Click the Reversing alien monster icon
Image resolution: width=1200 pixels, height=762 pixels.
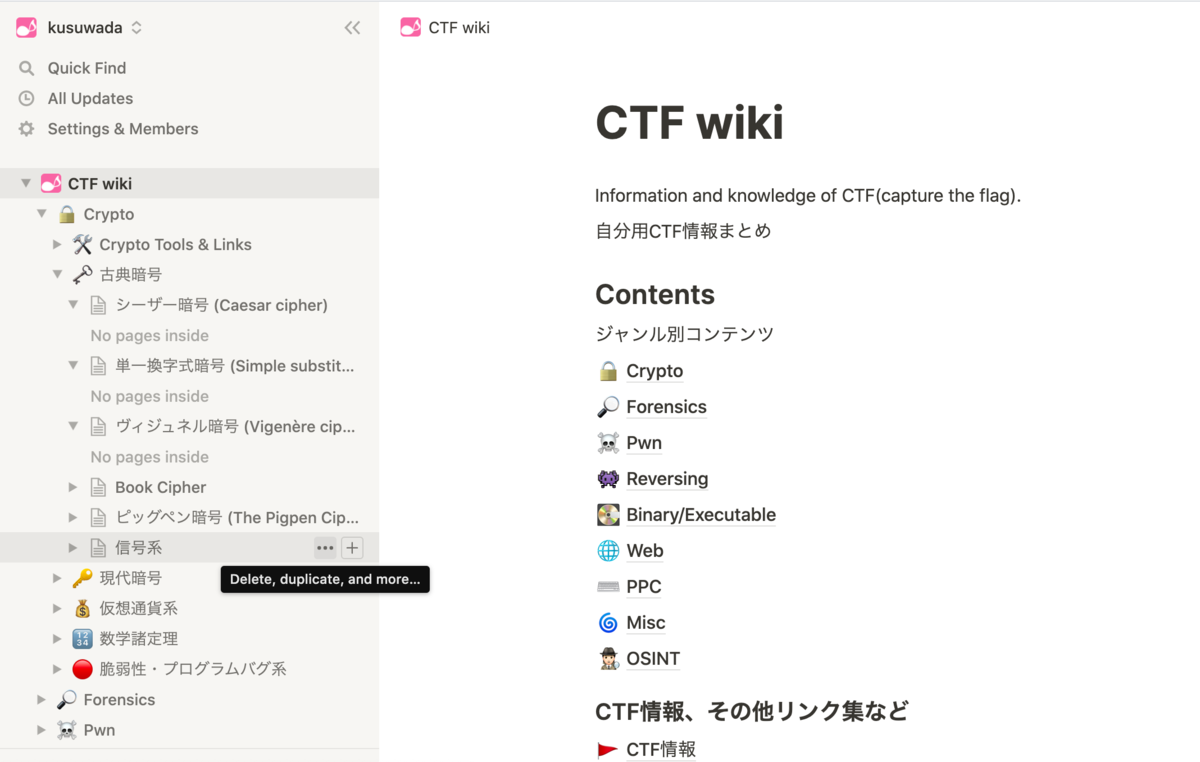608,479
